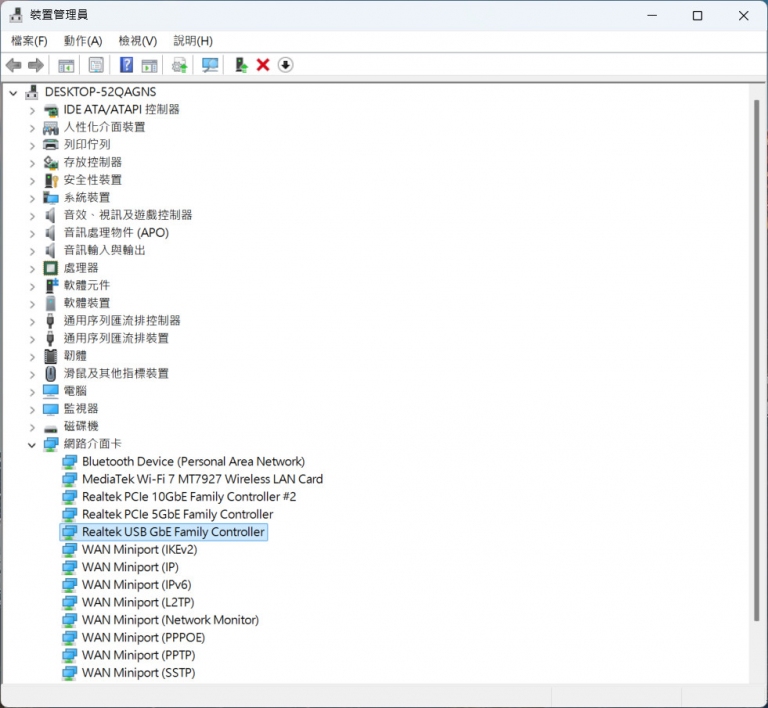Select Realtek PCIe 10GbE Family Controller #2

point(189,497)
